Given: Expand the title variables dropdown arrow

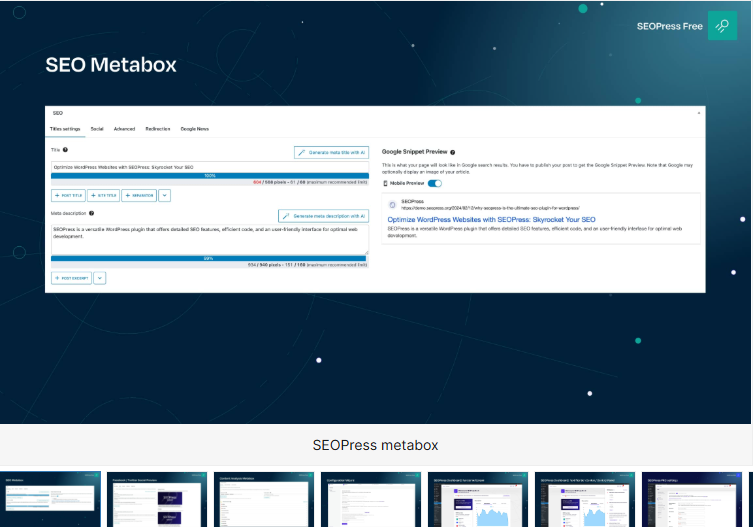Looking at the screenshot, I should coord(165,195).
